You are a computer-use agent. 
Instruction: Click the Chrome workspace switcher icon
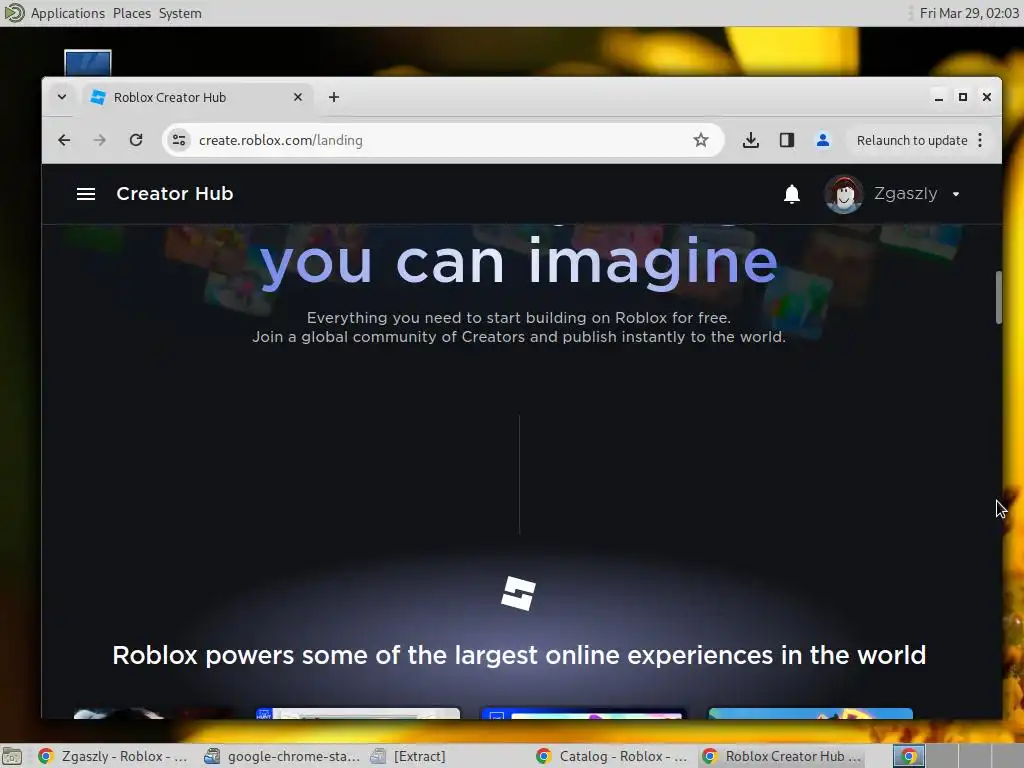pos(908,756)
